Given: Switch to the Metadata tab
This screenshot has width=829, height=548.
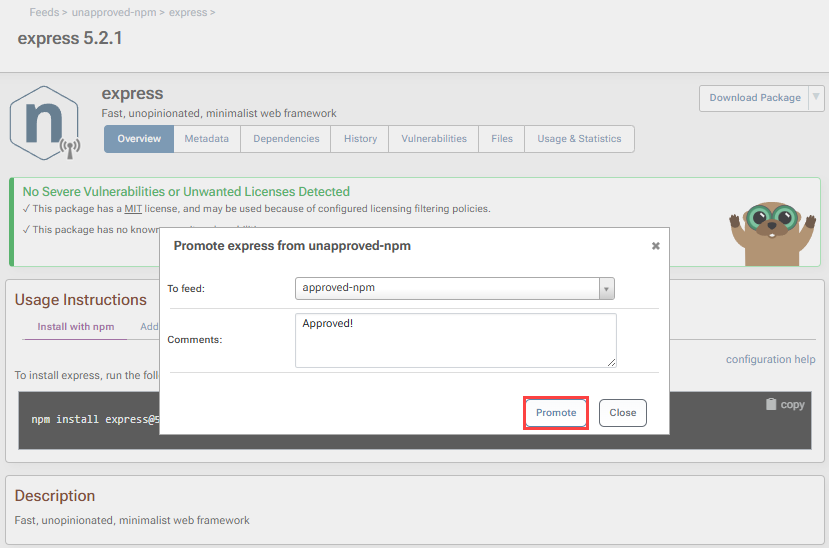Looking at the screenshot, I should (206, 139).
